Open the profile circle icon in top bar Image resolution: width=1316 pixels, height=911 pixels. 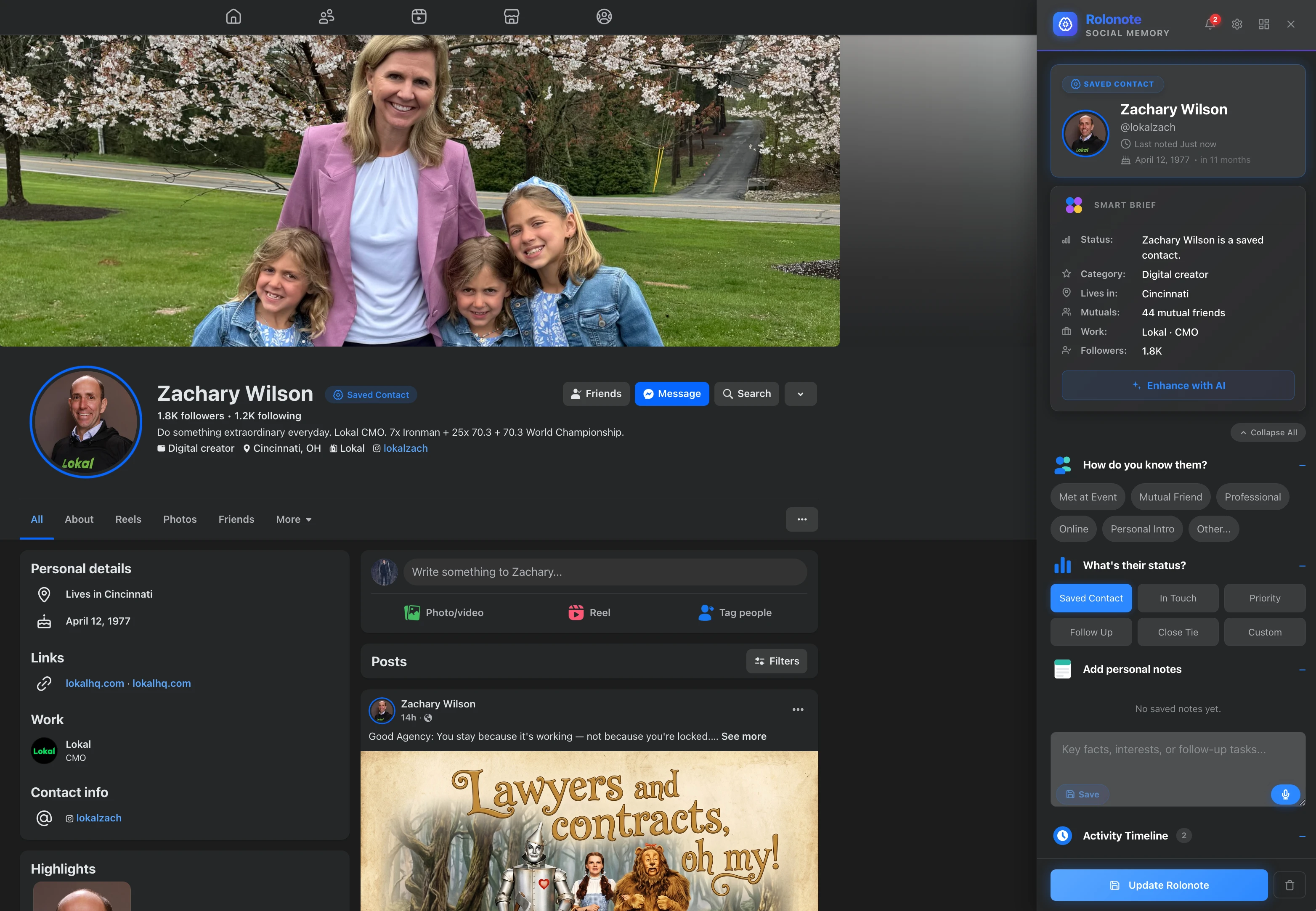(604, 16)
